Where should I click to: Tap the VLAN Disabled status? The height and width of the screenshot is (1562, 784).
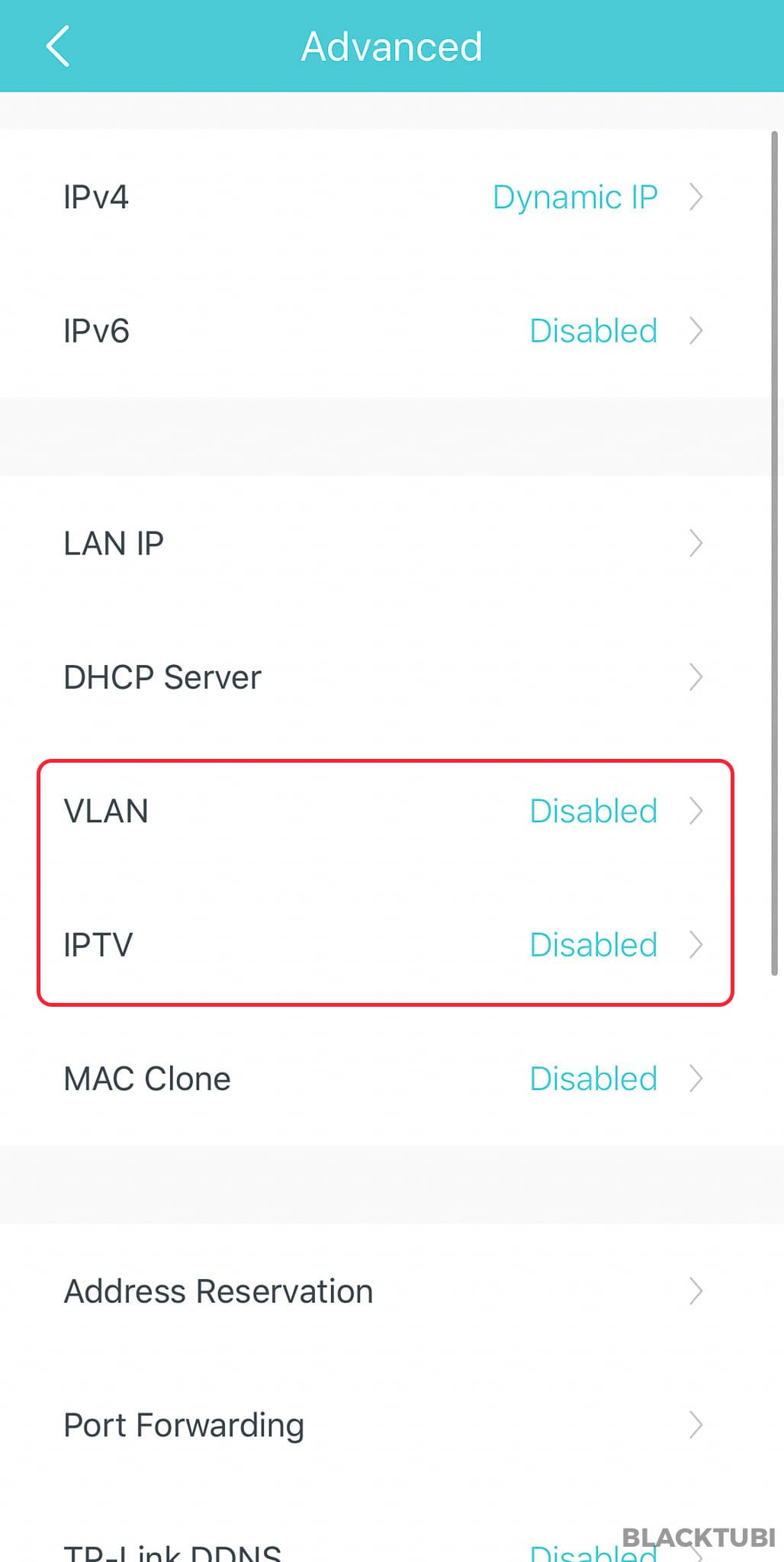click(x=593, y=811)
